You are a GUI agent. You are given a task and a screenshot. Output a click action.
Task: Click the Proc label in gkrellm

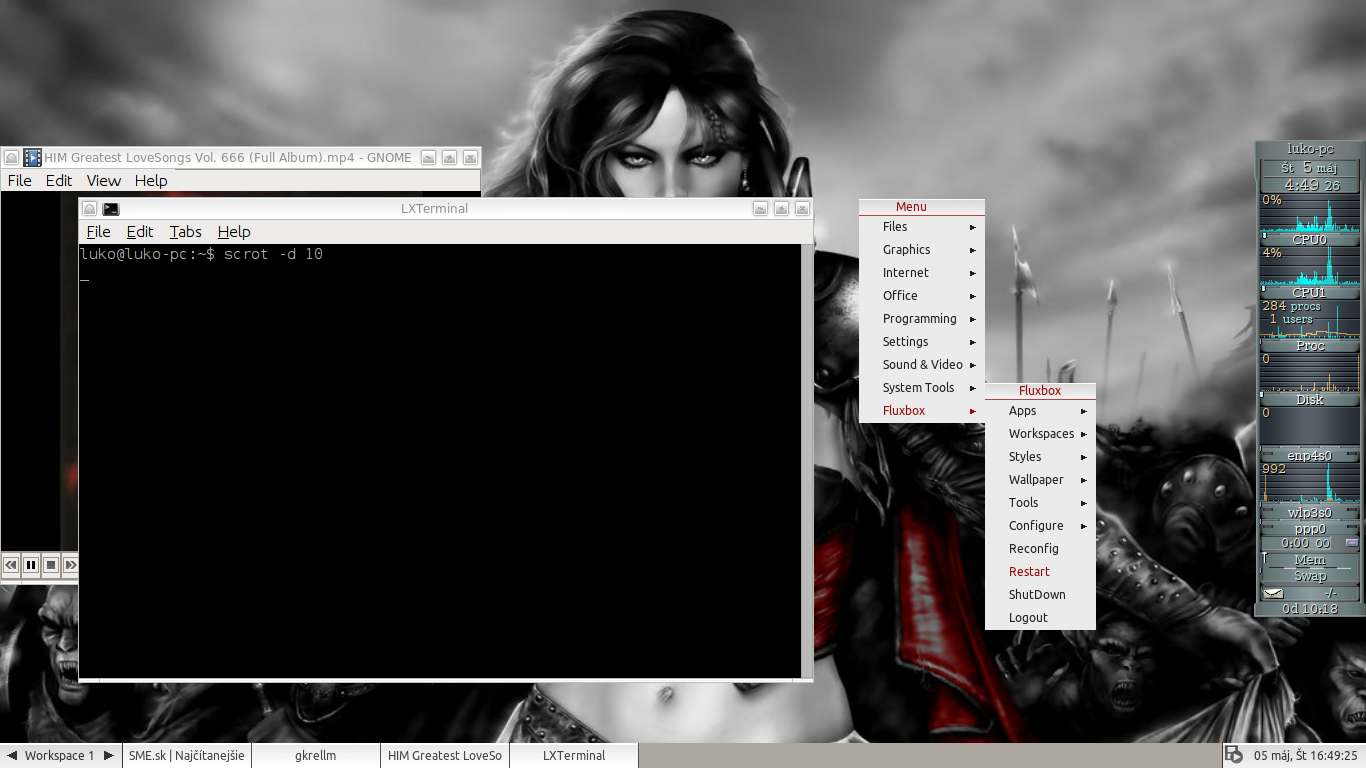(1309, 346)
